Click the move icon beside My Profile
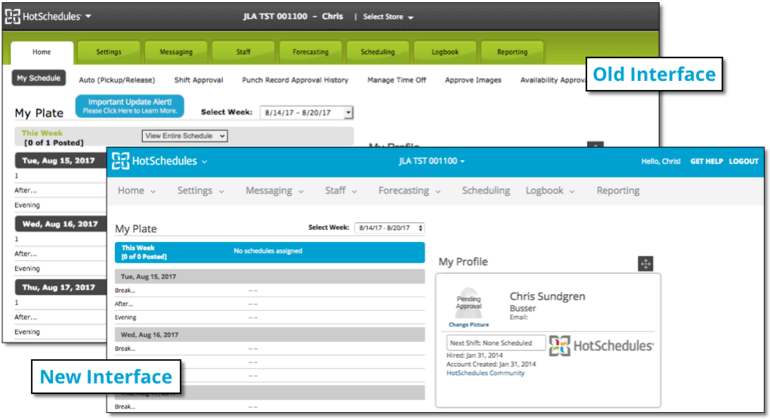770x419 pixels. [645, 264]
